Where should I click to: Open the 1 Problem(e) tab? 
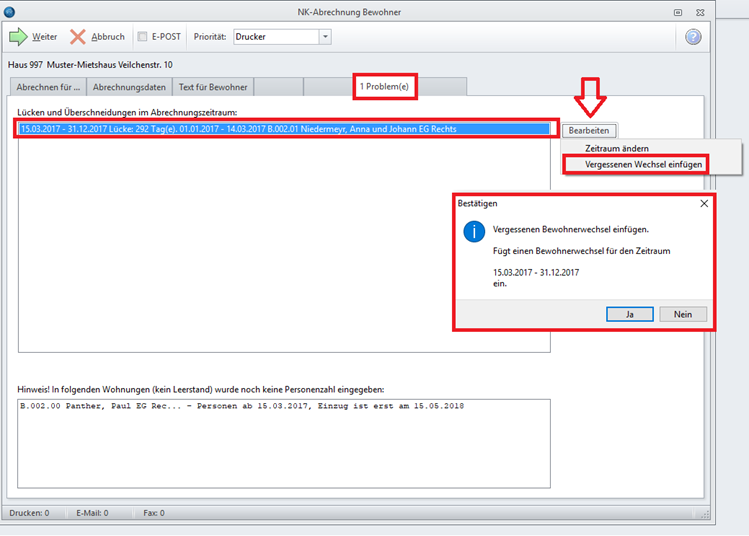pos(385,86)
